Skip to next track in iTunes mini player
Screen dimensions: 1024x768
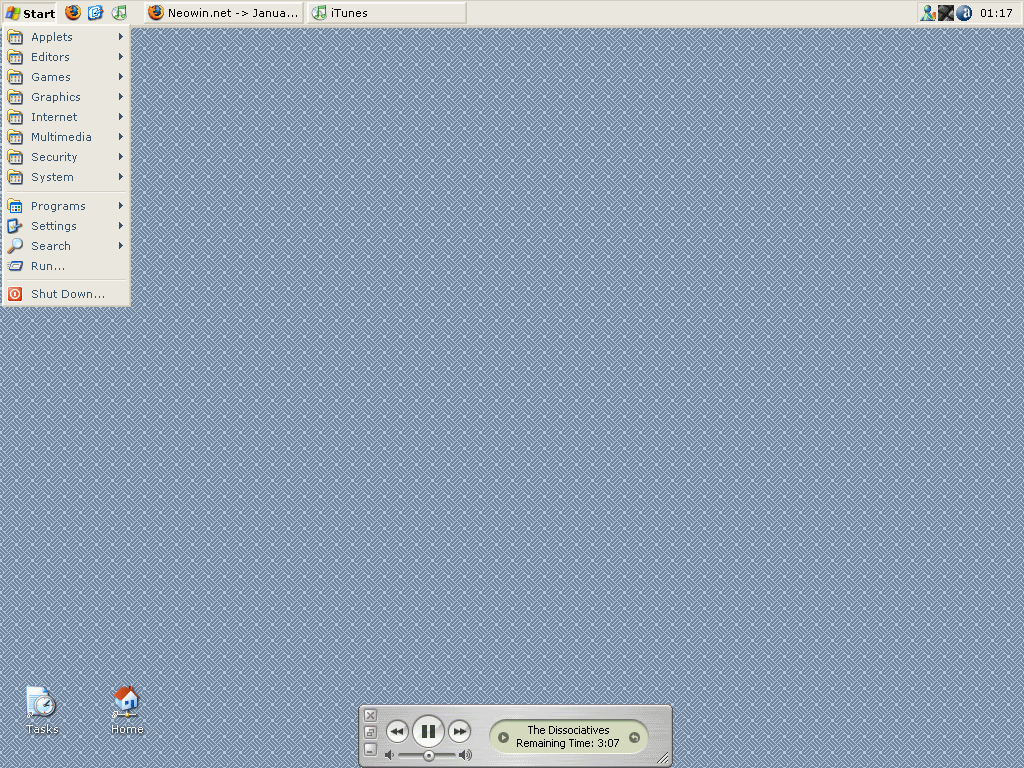click(x=460, y=731)
